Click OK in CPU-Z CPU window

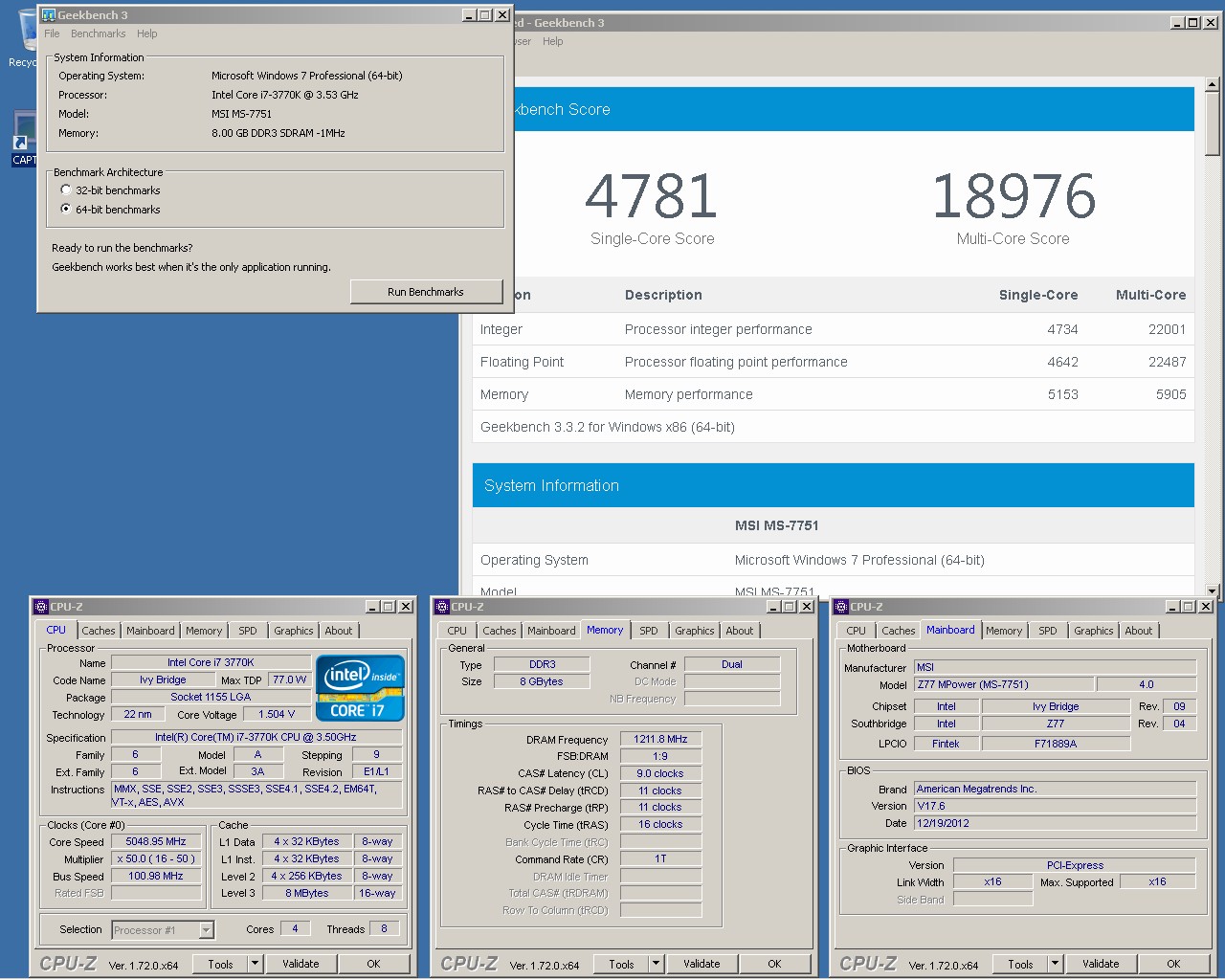[x=373, y=964]
